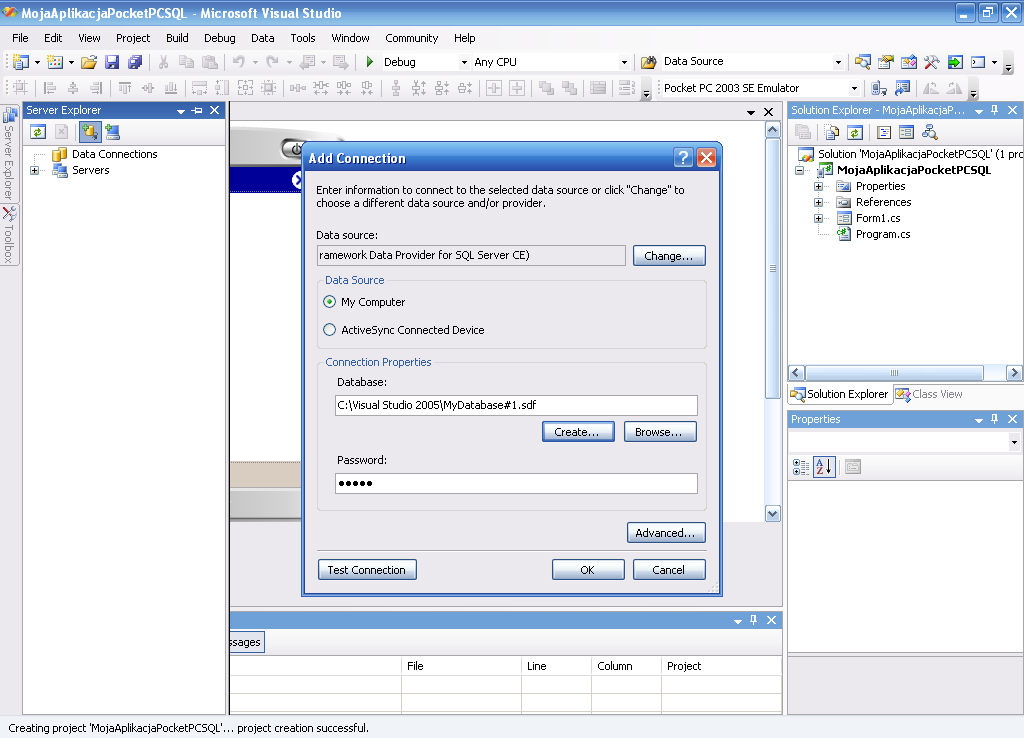Image resolution: width=1024 pixels, height=738 pixels.
Task: Toggle auto-hide pin on Solution Explorer
Action: pyautogui.click(x=995, y=110)
